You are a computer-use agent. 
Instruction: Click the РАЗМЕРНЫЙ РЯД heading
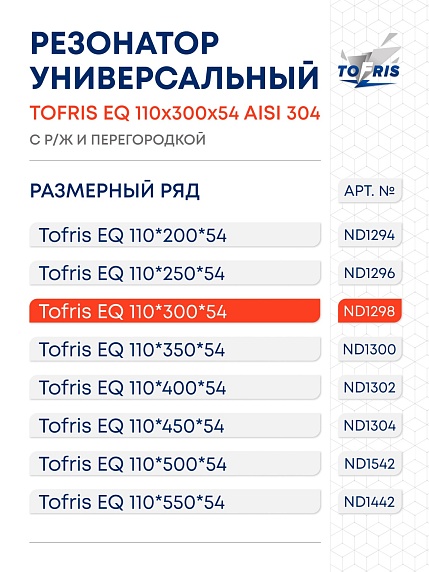(115, 191)
